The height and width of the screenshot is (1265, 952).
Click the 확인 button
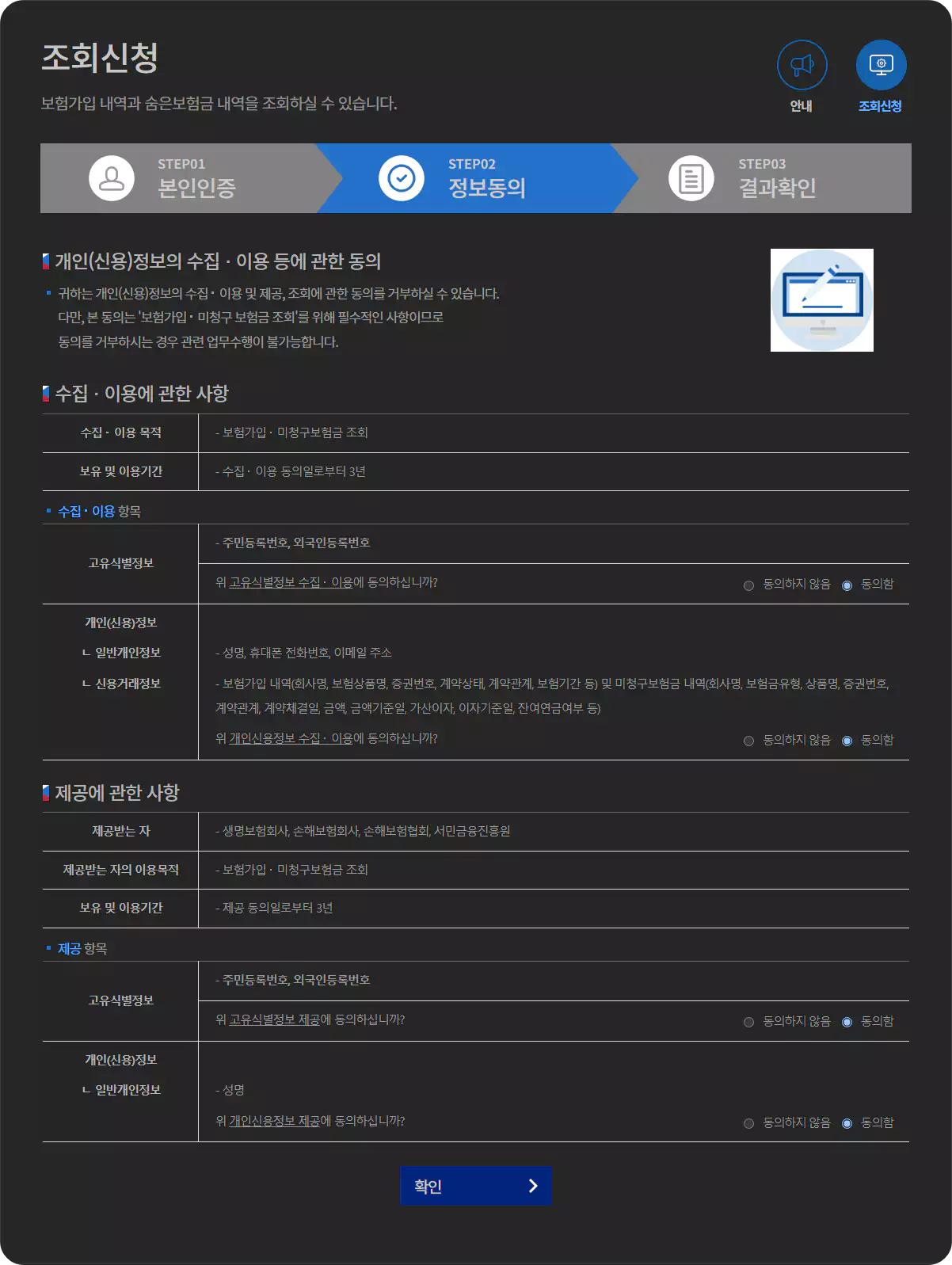click(476, 1186)
